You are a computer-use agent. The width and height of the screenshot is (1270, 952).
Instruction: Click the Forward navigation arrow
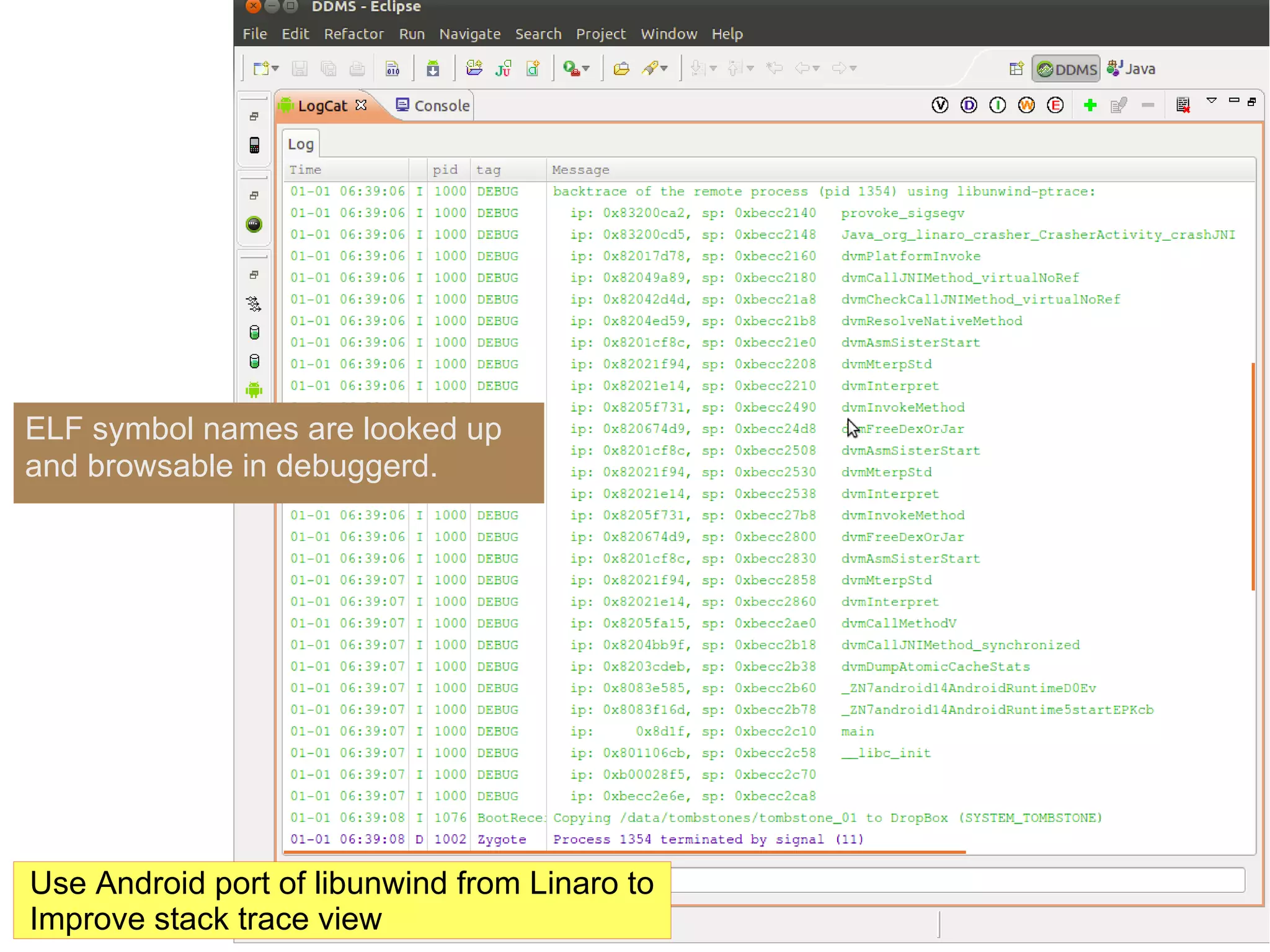click(x=839, y=68)
